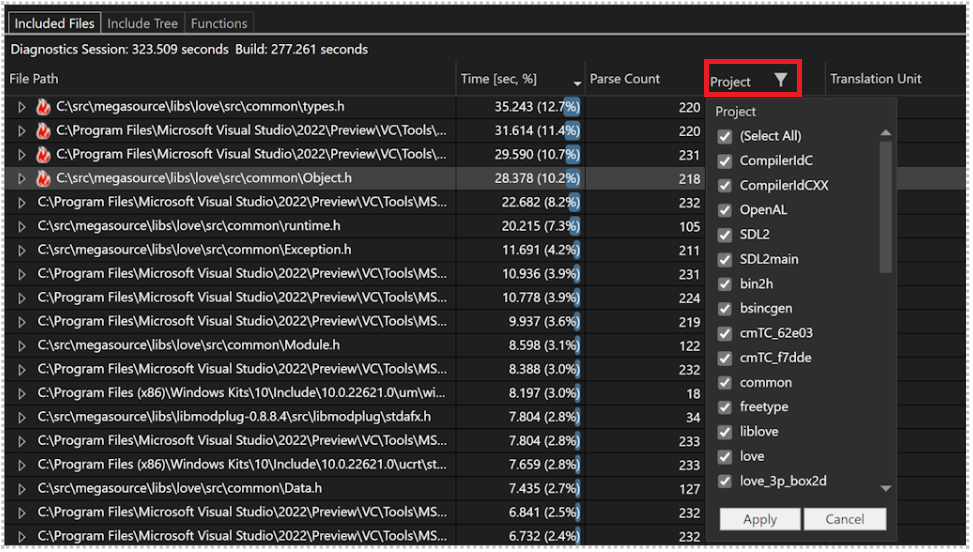Expand the runtime.h tree row
Screen dimensions: 973x552
[x=21, y=226]
